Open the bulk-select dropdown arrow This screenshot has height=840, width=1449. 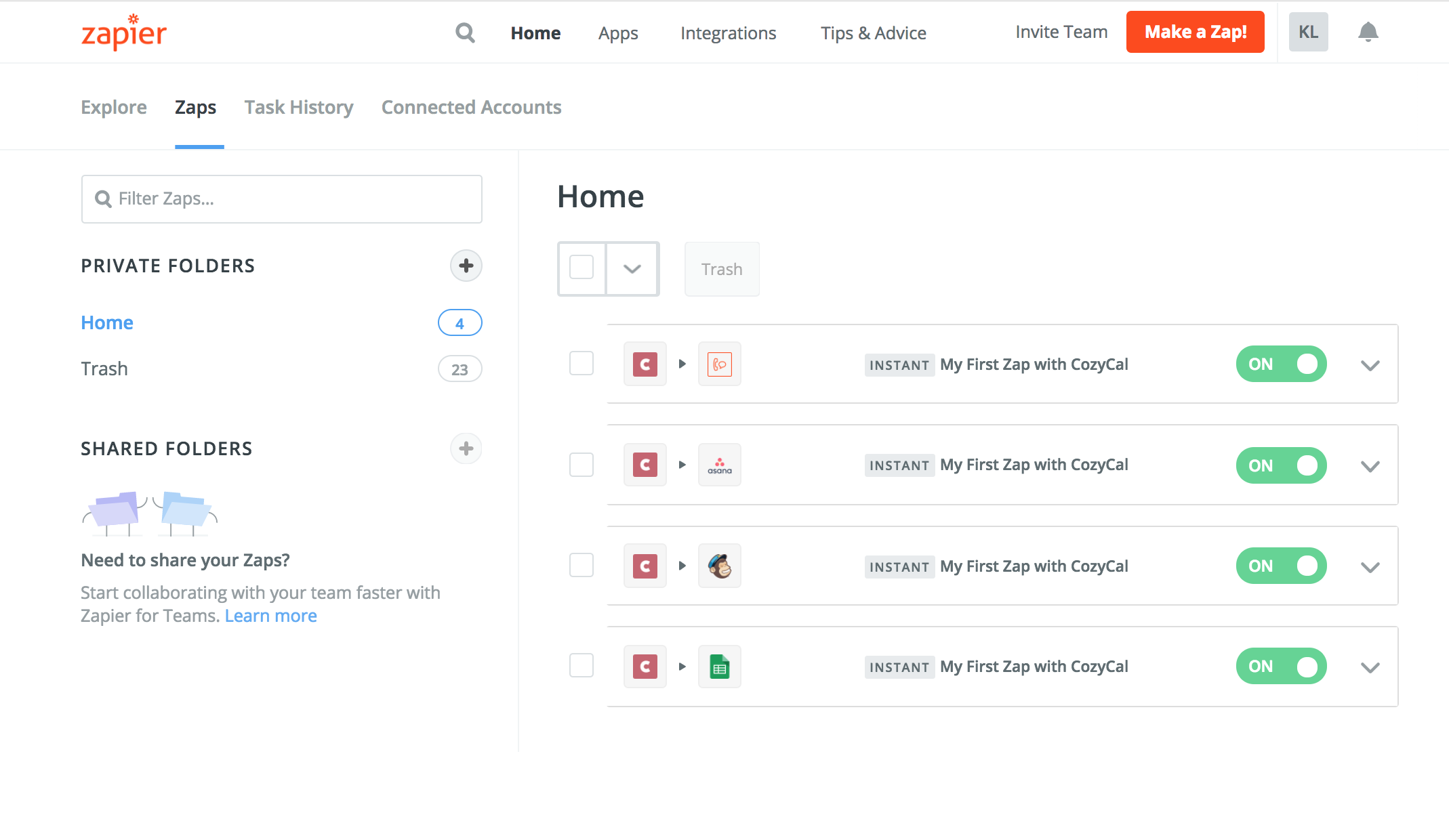click(x=632, y=269)
